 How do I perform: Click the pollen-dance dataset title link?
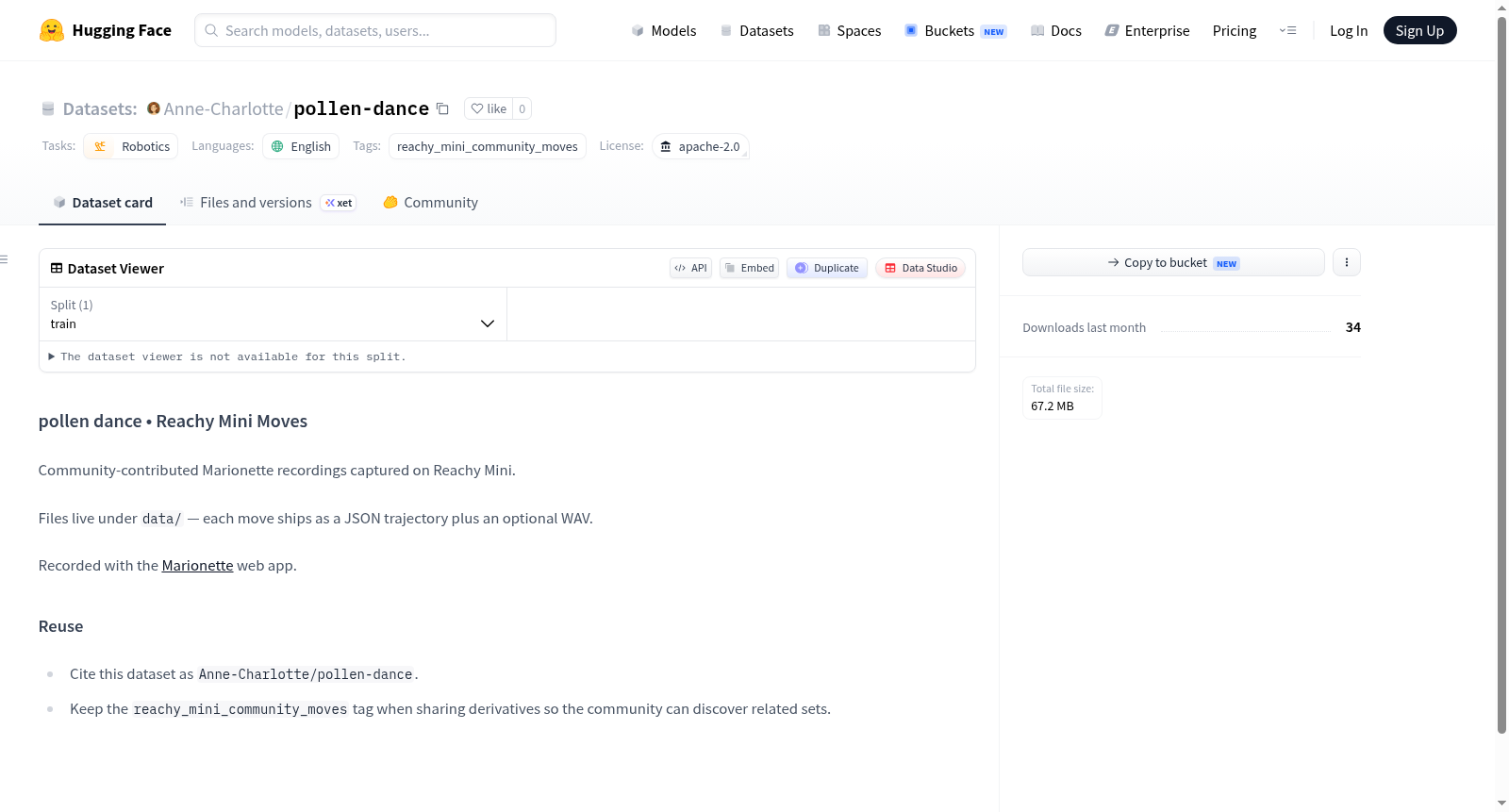[x=361, y=108]
